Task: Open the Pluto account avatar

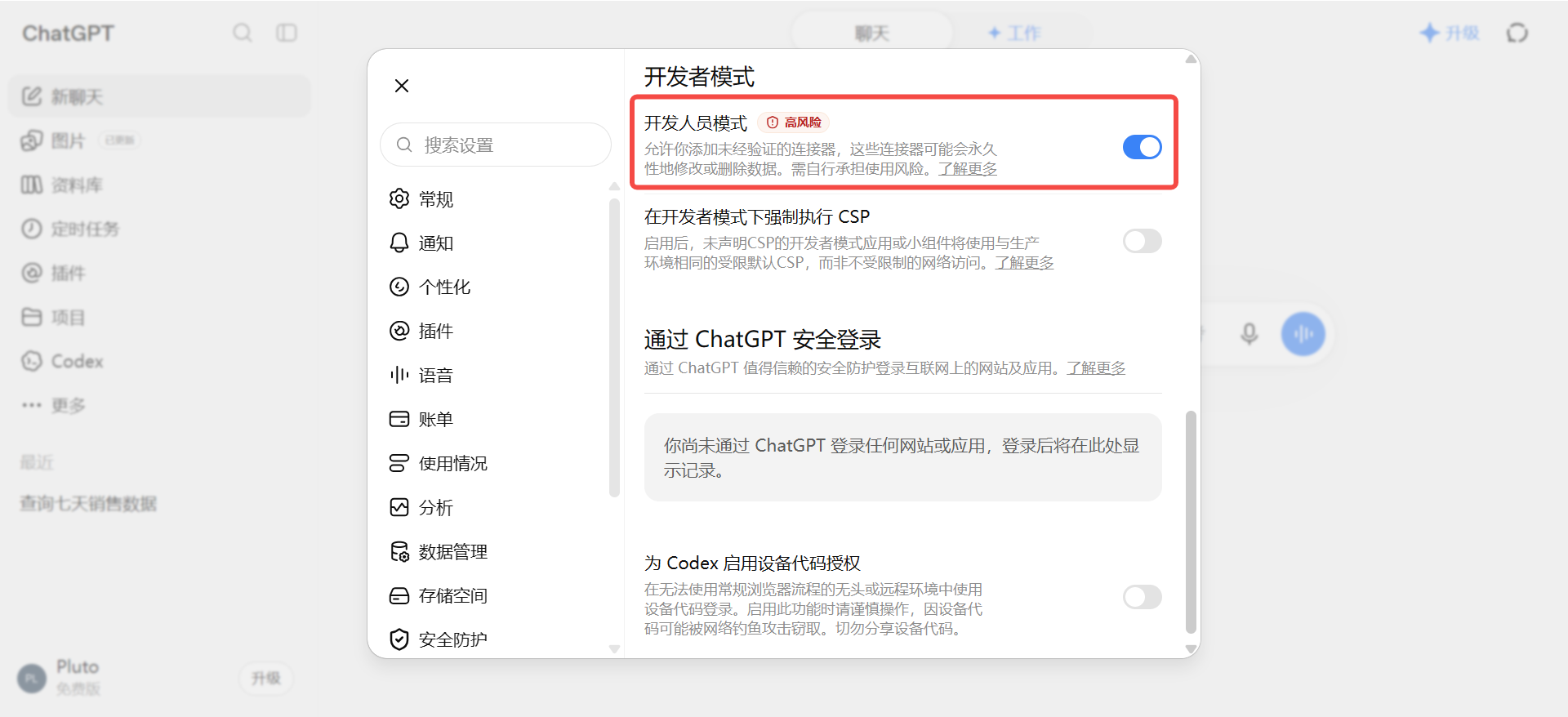Action: [x=32, y=678]
